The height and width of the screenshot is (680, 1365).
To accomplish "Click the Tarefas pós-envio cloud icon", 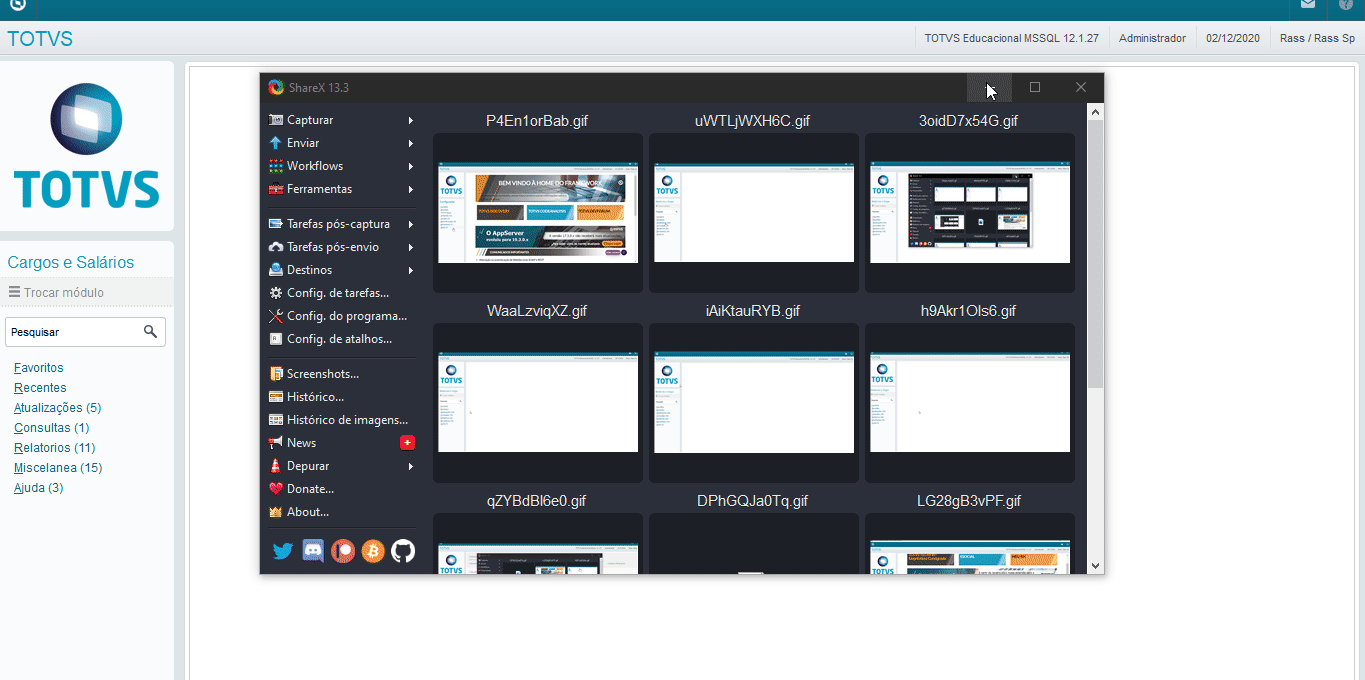I will click(x=276, y=247).
